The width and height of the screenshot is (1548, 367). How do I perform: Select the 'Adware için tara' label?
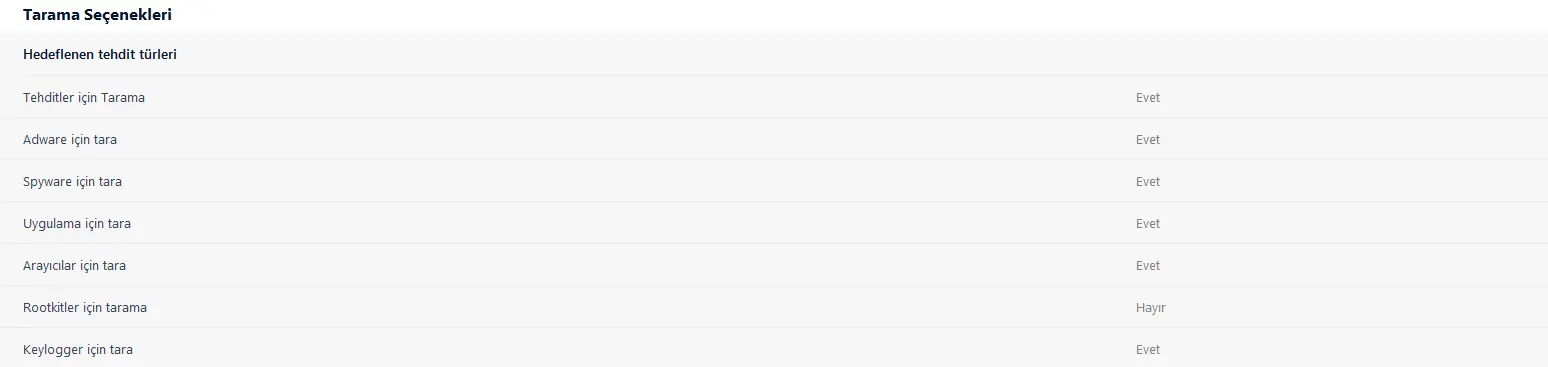point(70,139)
